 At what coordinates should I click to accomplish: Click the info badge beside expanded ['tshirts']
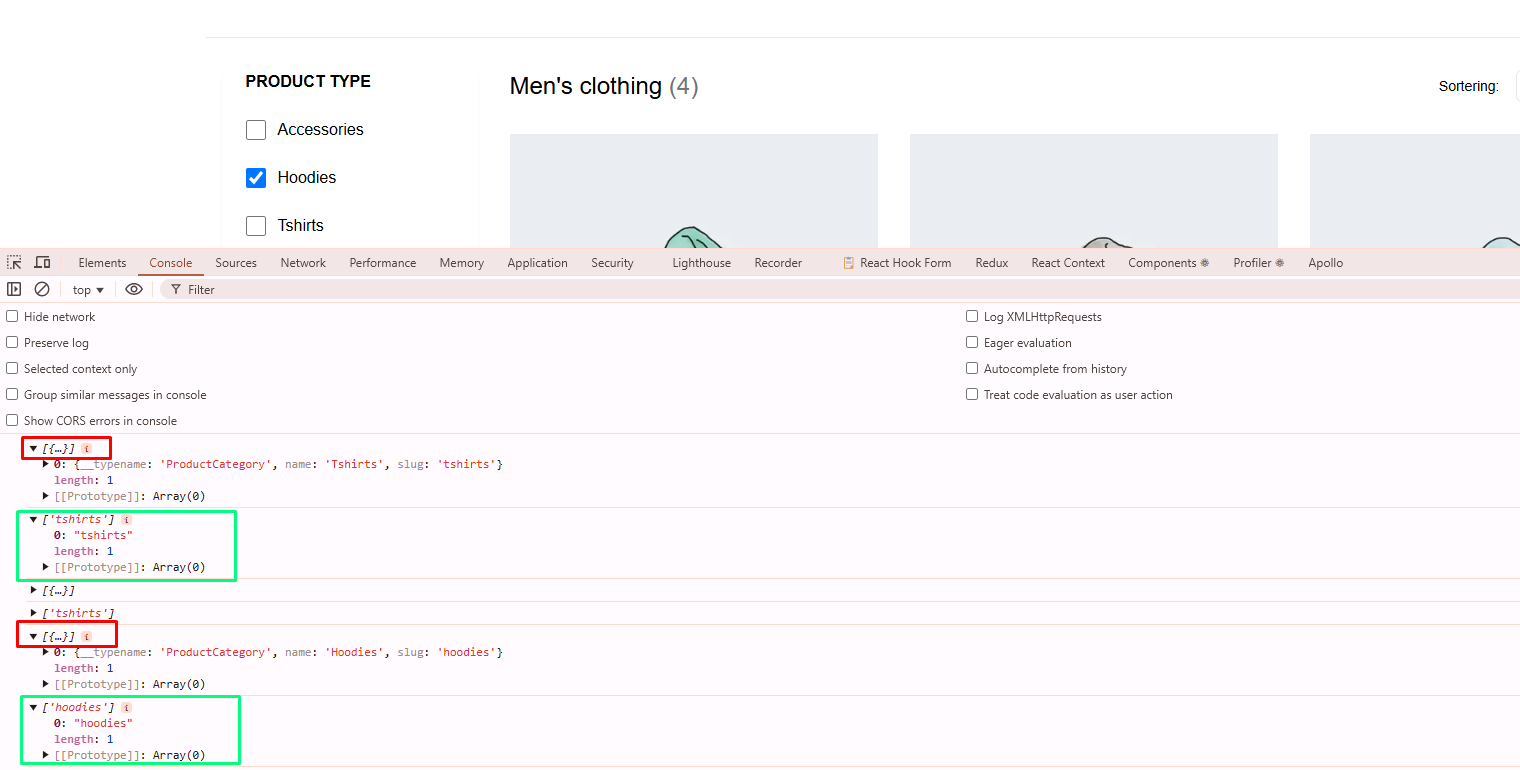126,520
